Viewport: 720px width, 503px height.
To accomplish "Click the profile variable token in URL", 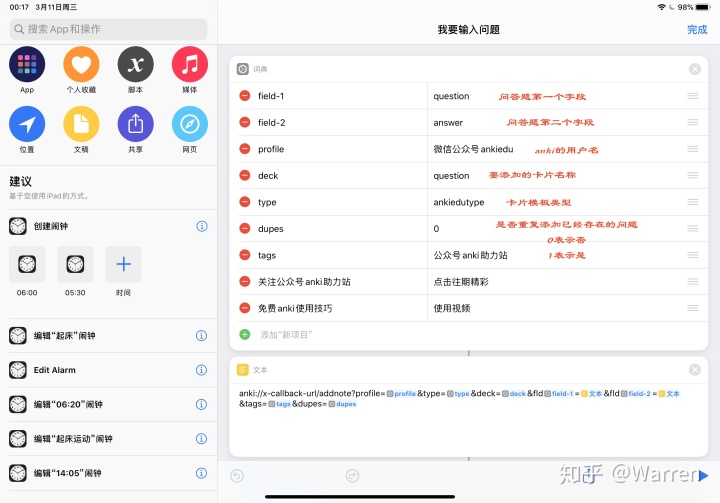I will (x=401, y=394).
